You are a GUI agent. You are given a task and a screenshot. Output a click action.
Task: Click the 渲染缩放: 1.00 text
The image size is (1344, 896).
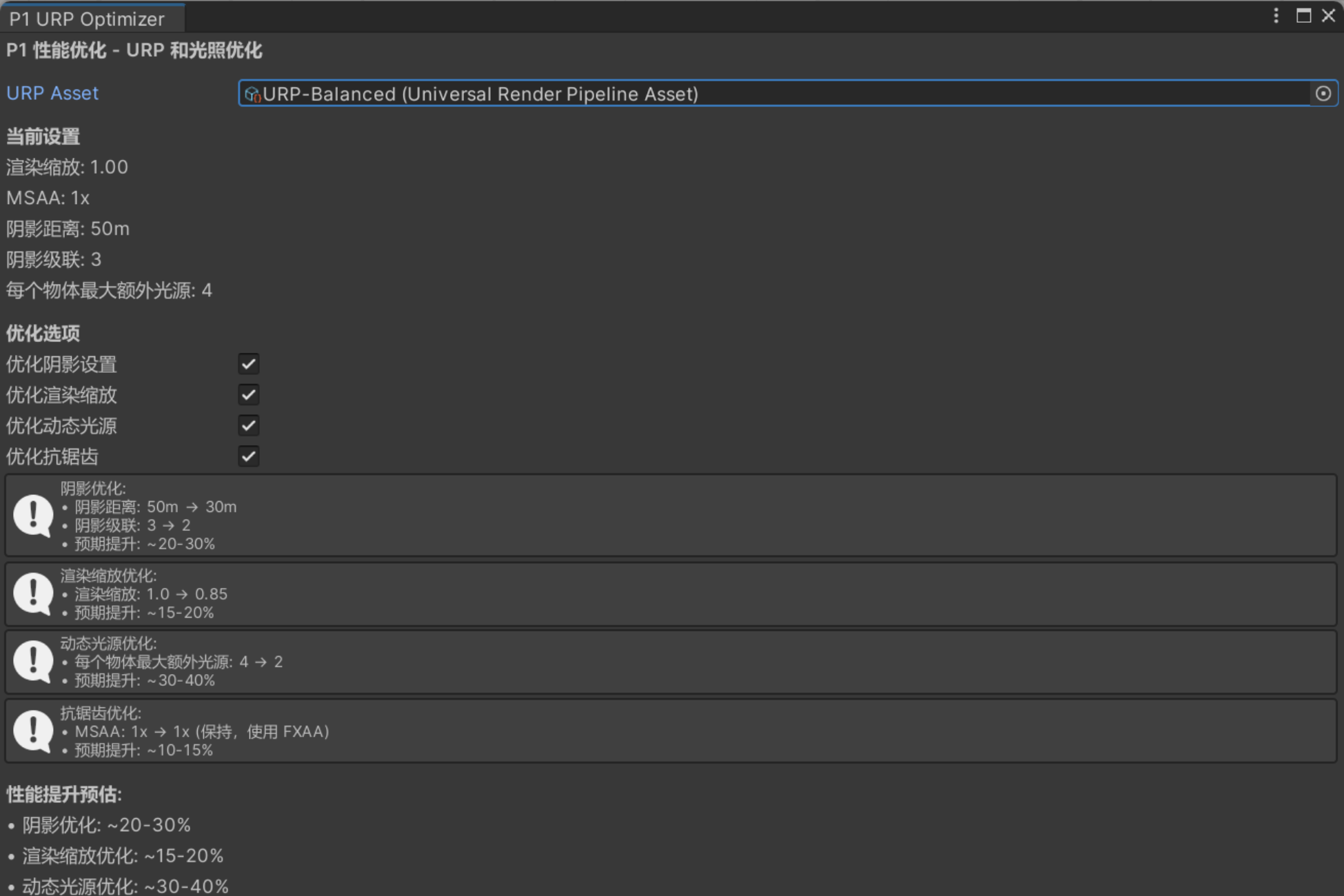point(68,167)
